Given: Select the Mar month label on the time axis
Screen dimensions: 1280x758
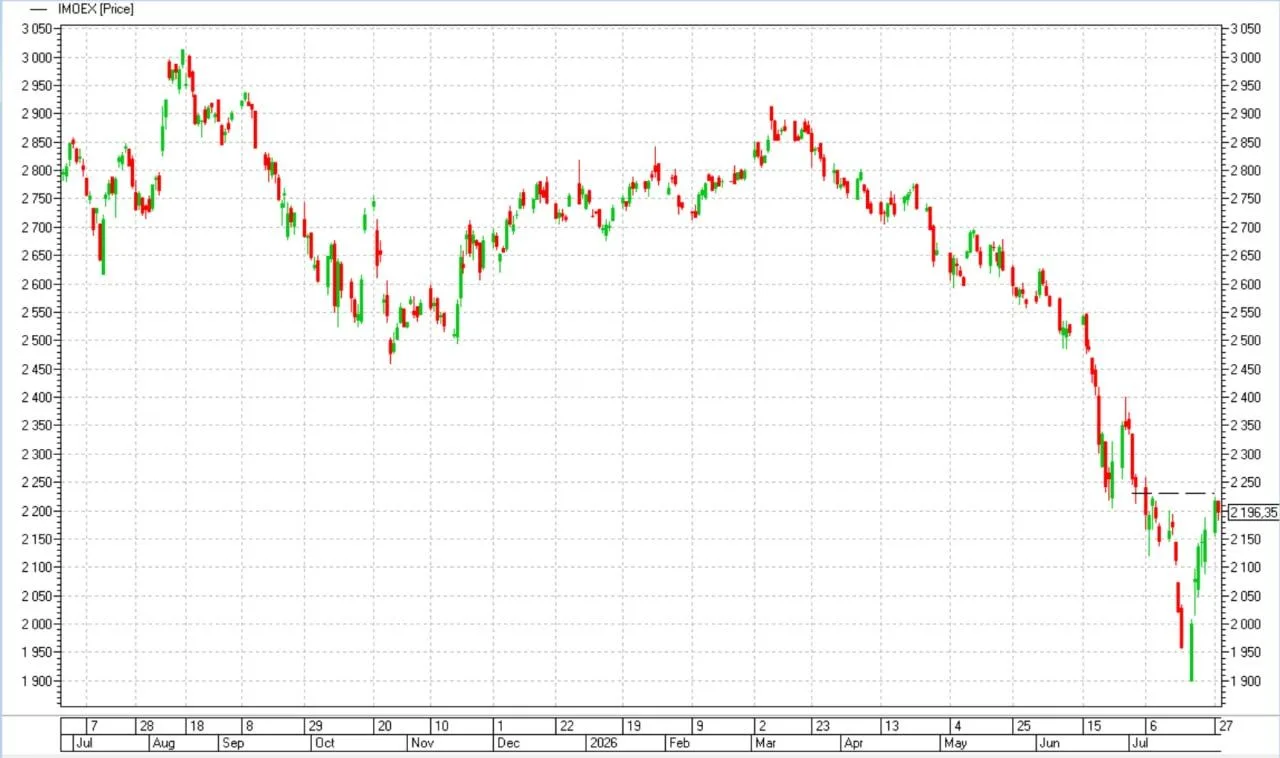Looking at the screenshot, I should [x=766, y=744].
